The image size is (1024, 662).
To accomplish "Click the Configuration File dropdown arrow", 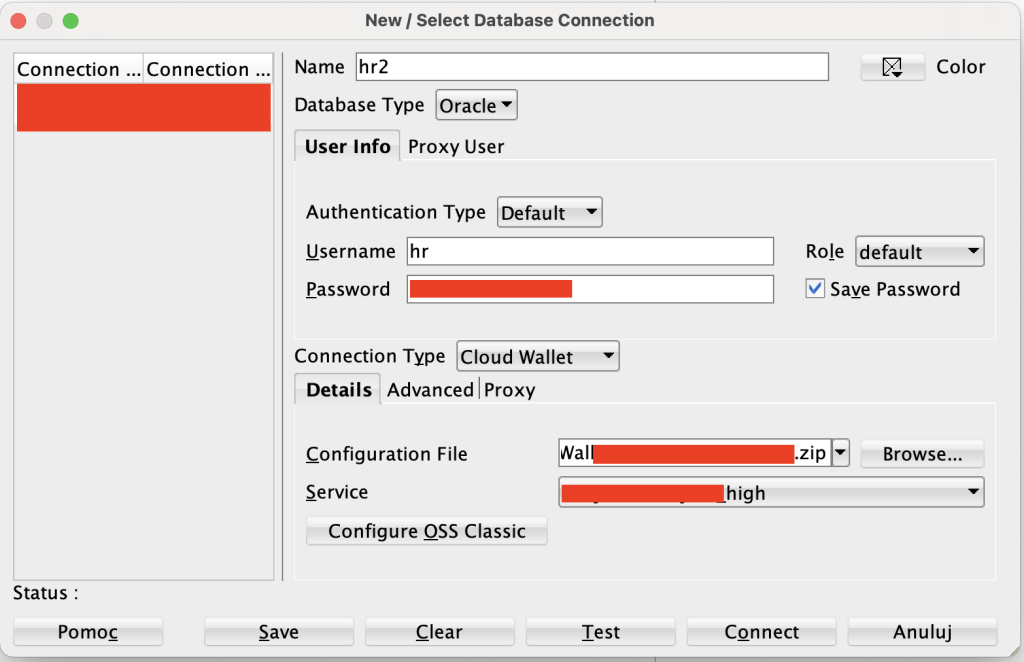I will (841, 454).
